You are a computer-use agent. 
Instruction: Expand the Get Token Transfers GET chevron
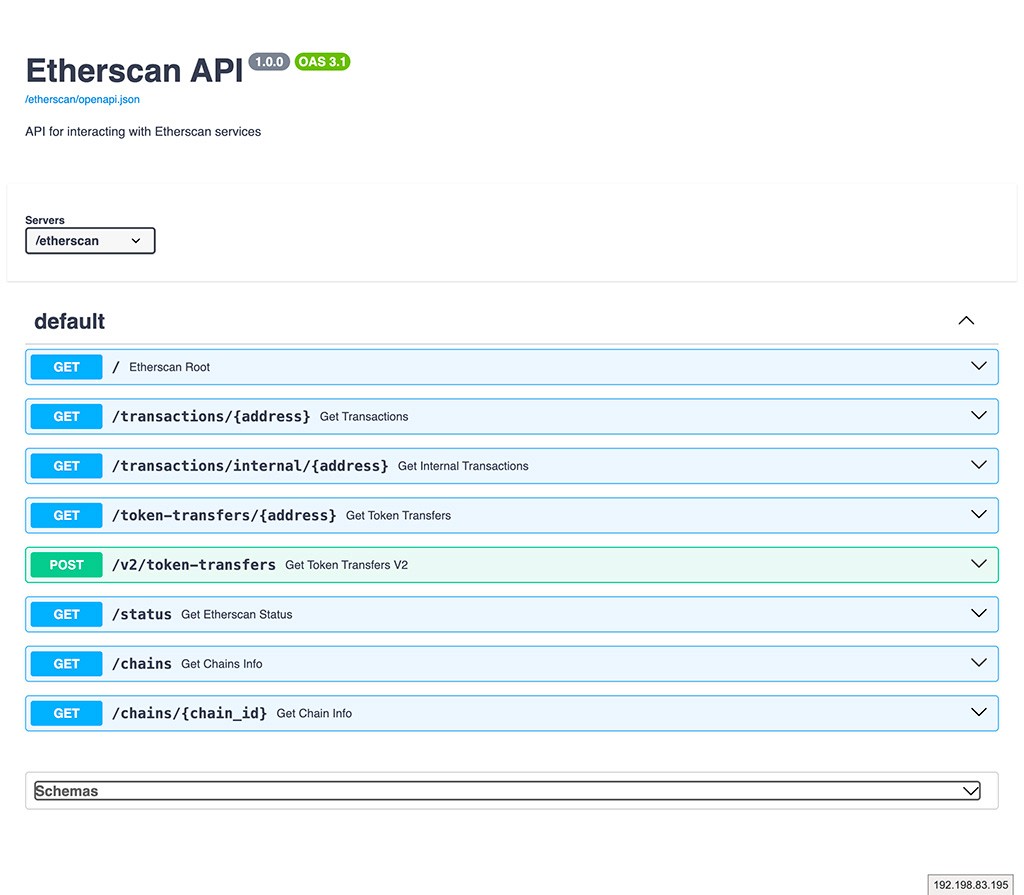978,514
